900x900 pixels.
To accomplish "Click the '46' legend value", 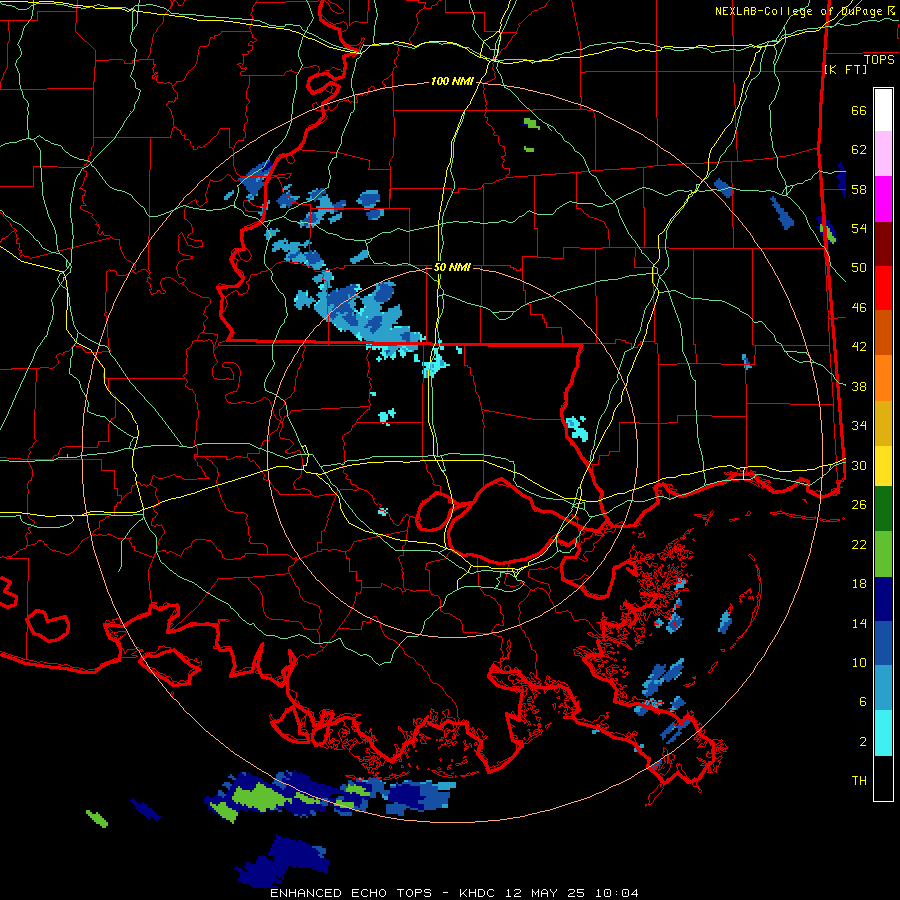I will click(x=859, y=308).
